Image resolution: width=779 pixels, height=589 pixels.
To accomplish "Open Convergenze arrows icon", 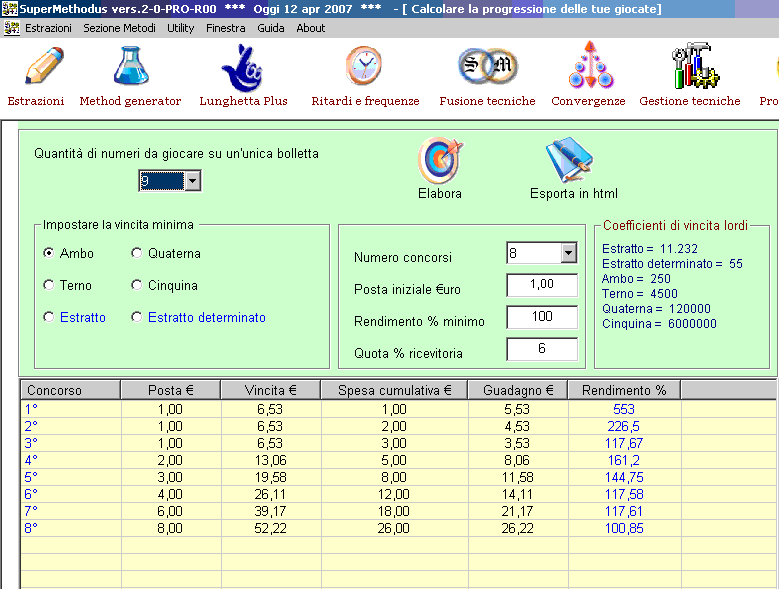I will tap(590, 65).
